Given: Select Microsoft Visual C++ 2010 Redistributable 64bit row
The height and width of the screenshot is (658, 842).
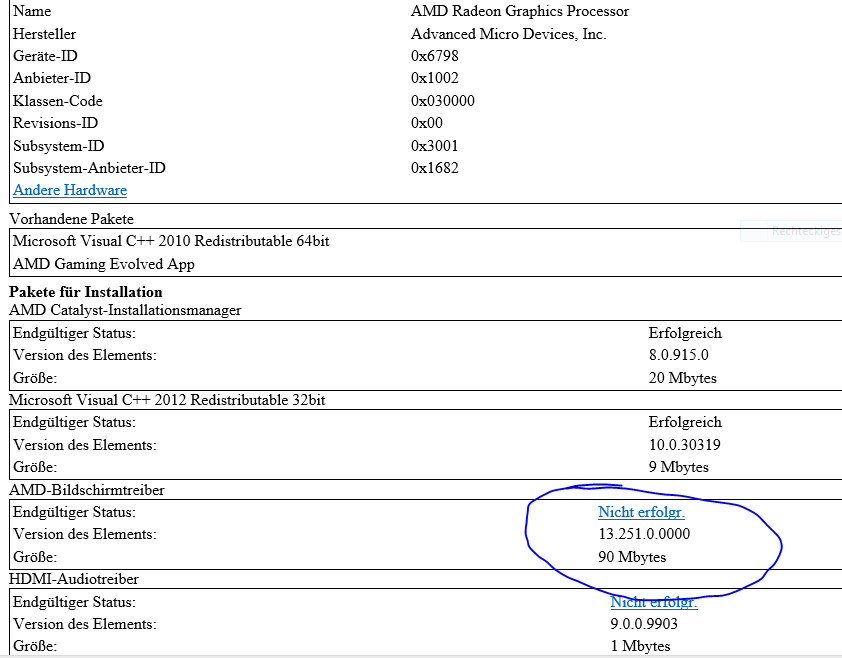Looking at the screenshot, I should 171,241.
